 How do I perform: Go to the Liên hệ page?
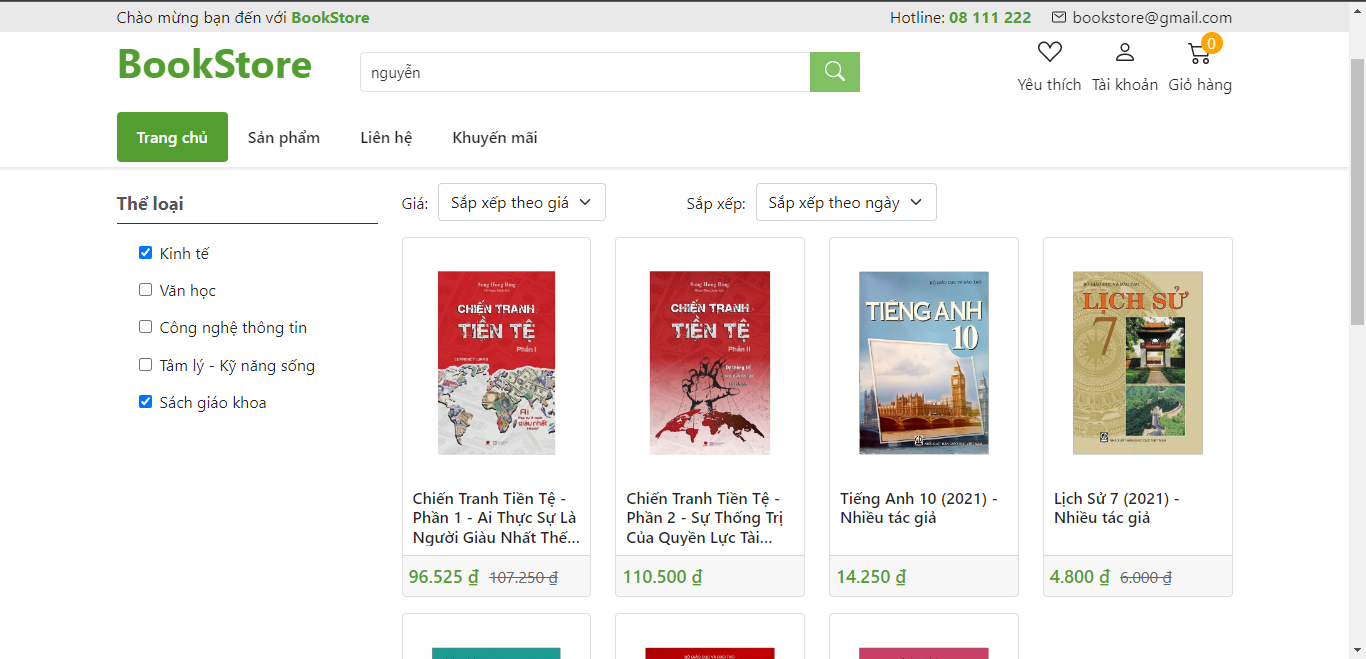click(386, 137)
